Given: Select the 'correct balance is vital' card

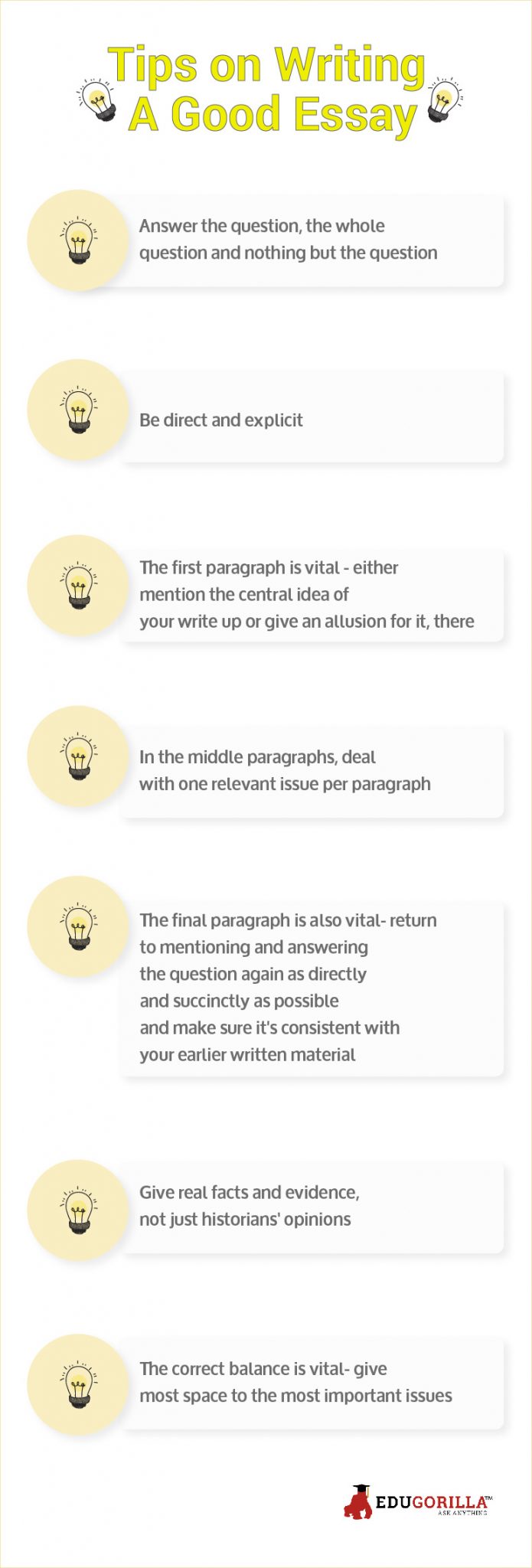Looking at the screenshot, I should click(x=312, y=1383).
